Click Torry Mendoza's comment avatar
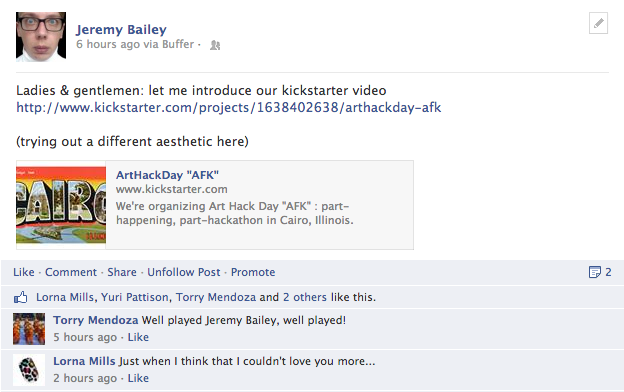The image size is (624, 392). point(29,329)
